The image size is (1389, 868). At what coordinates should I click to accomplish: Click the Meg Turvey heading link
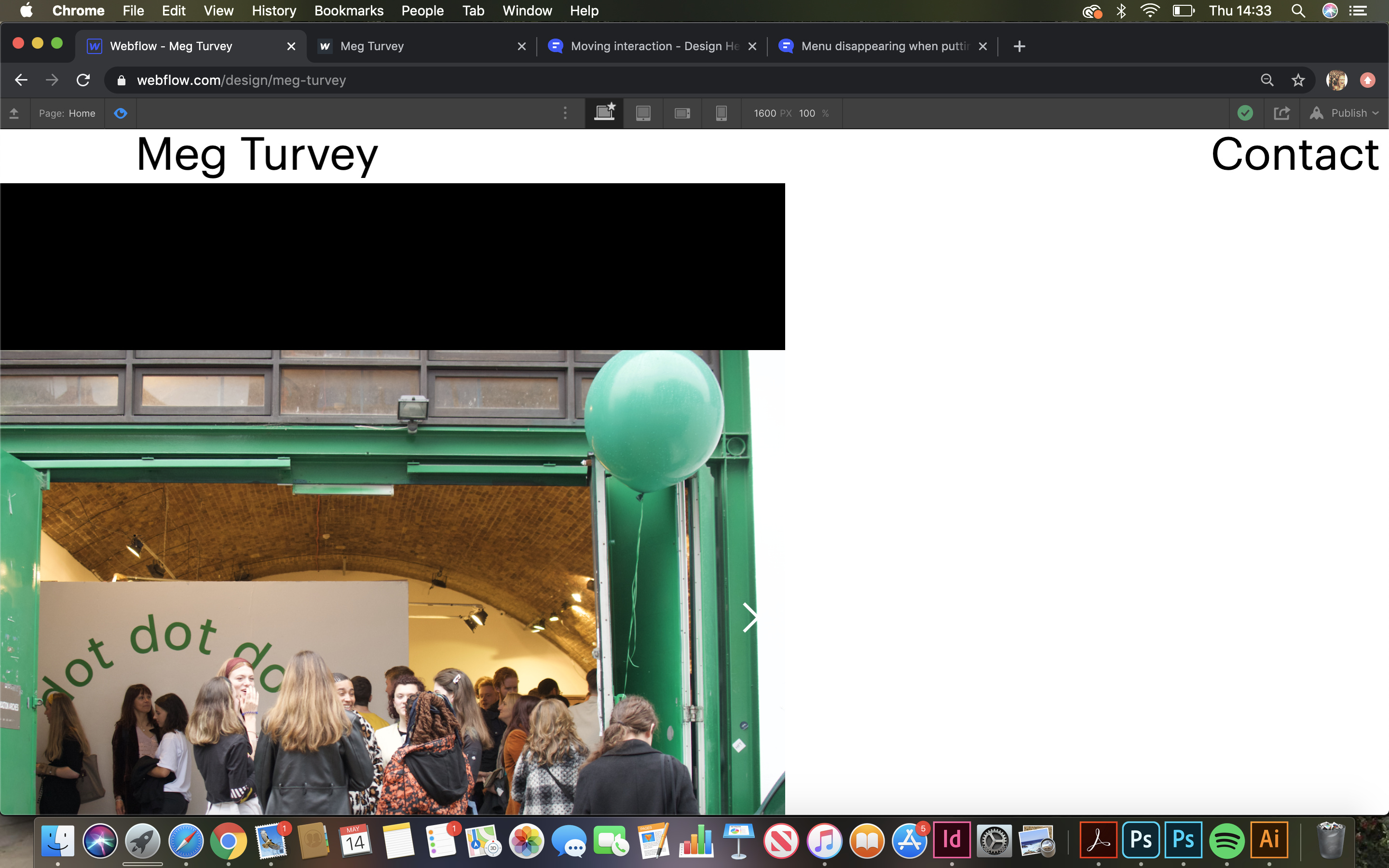pos(257,154)
